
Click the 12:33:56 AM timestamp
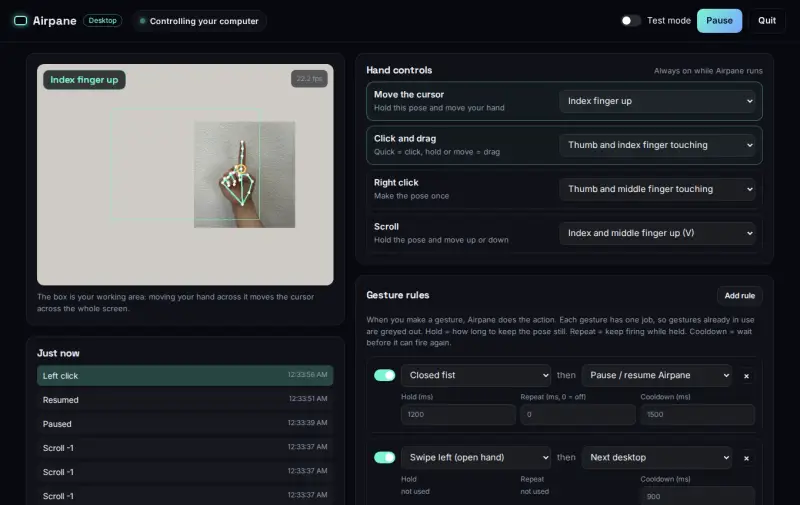point(307,374)
